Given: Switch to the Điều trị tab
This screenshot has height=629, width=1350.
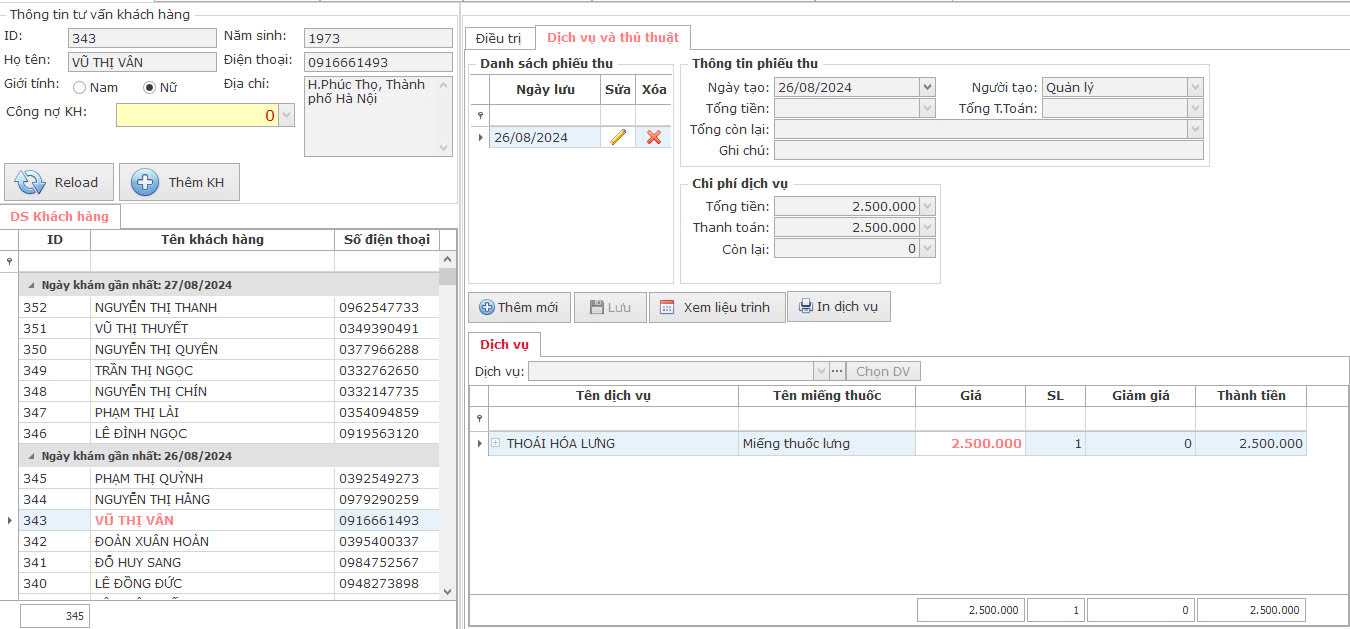Looking at the screenshot, I should (x=499, y=38).
